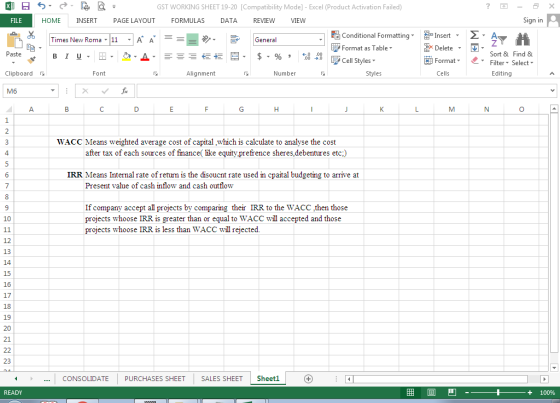Click the Clear eraser icon
Screen dimensions: 560x403
pyautogui.click(x=474, y=60)
